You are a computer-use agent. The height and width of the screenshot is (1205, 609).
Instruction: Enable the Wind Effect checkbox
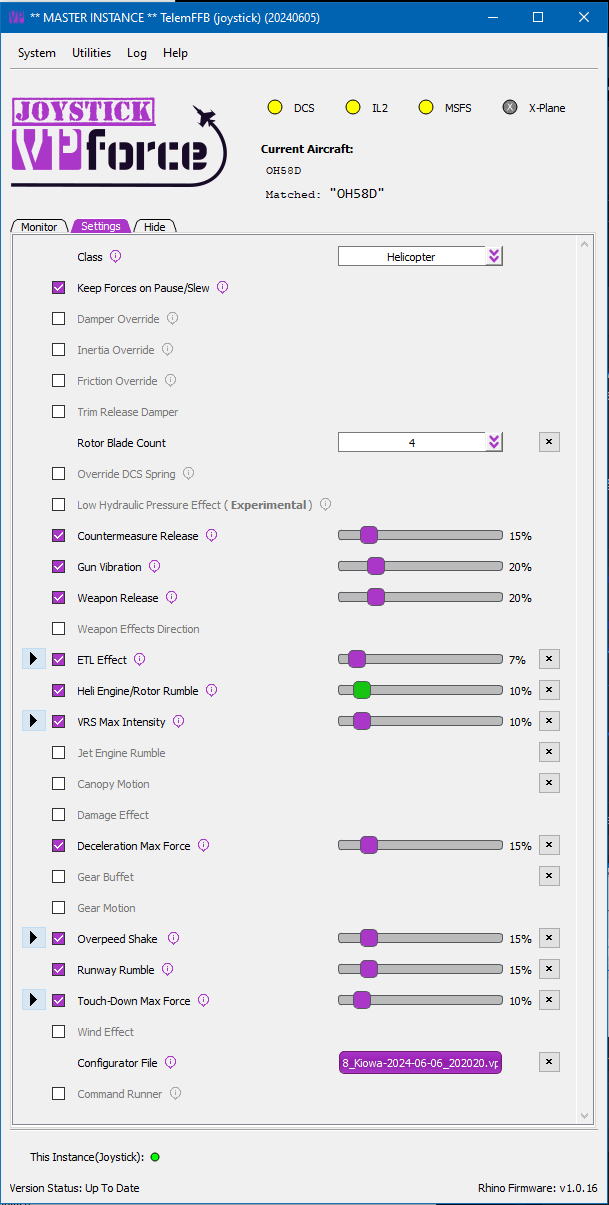pos(59,1032)
